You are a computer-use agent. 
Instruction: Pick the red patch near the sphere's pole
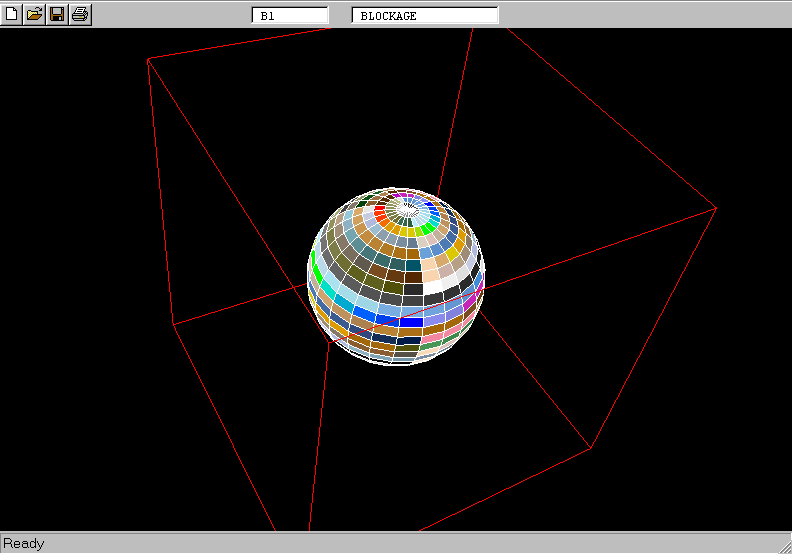[380, 216]
